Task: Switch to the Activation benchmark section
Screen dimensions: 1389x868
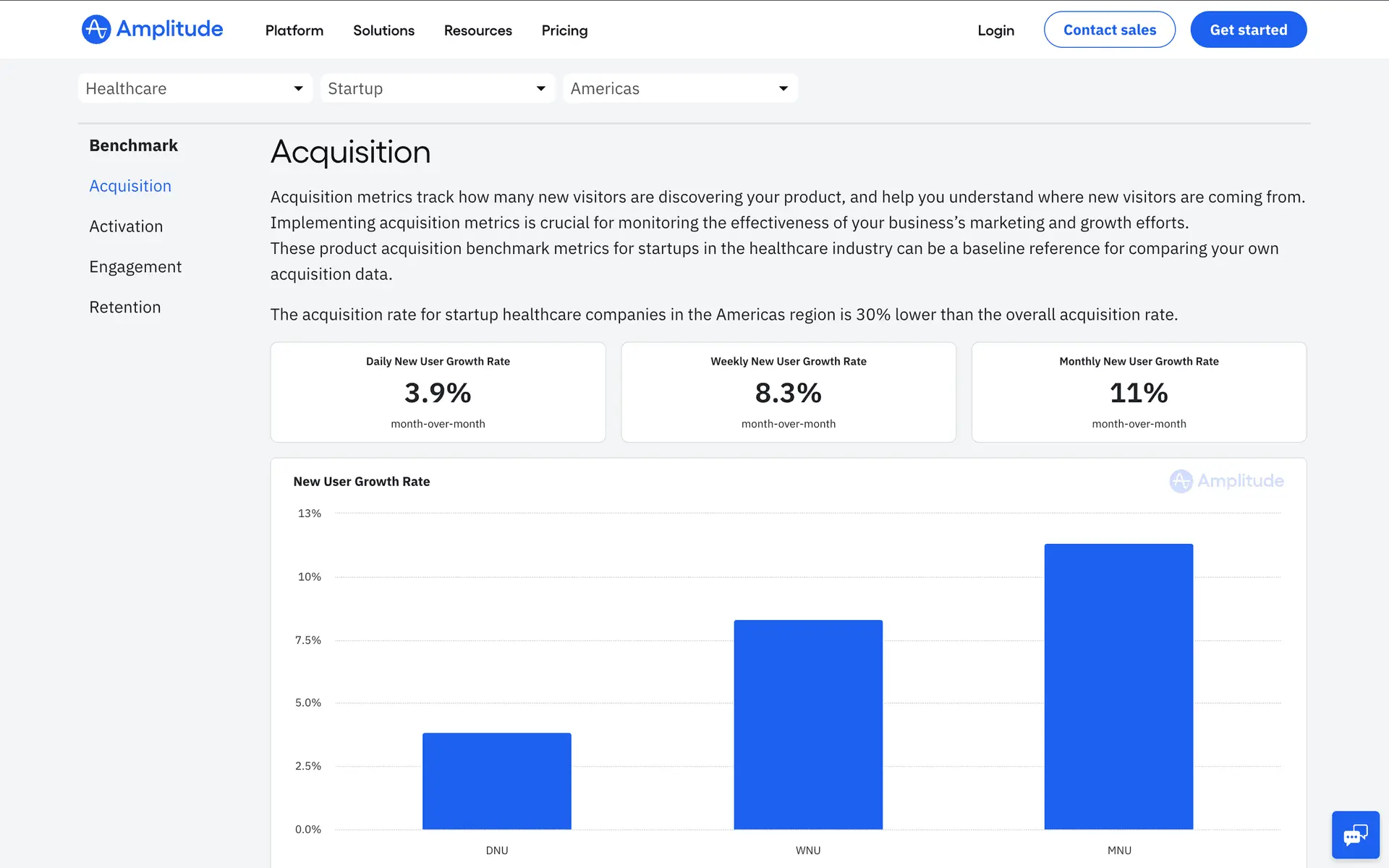Action: [126, 226]
